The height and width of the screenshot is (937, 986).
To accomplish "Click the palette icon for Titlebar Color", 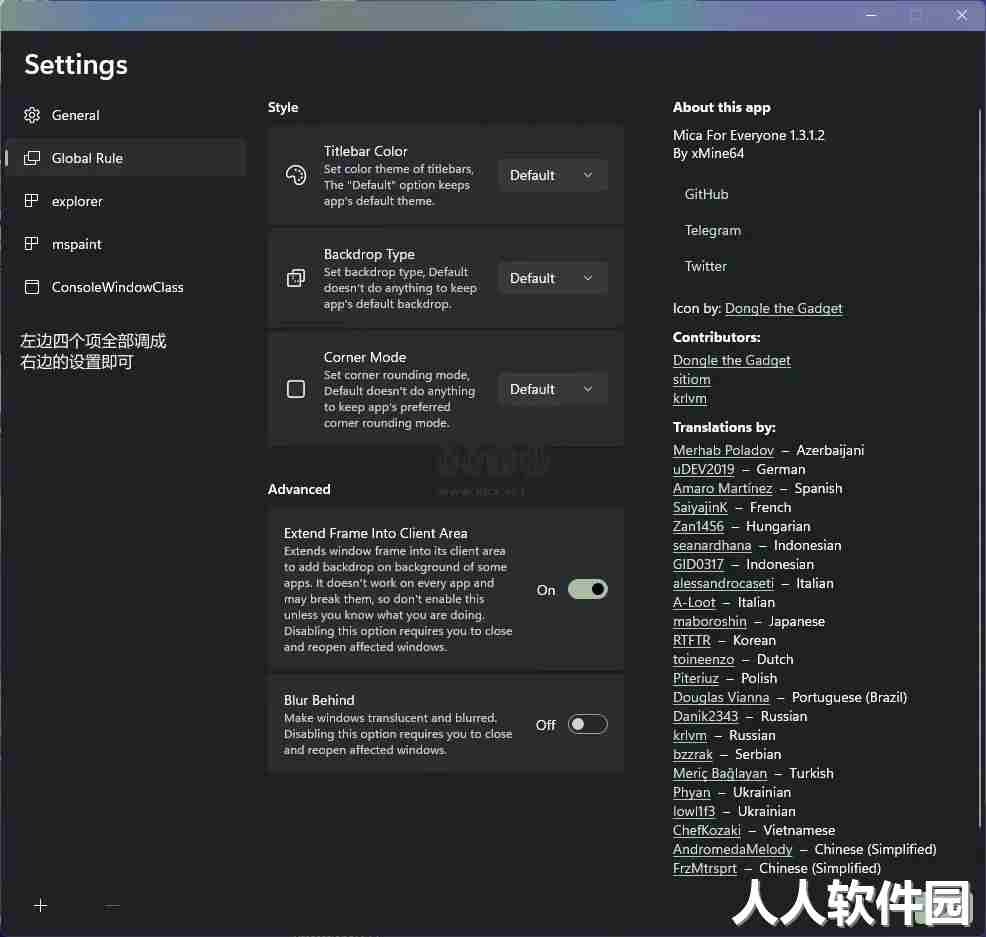I will pyautogui.click(x=296, y=175).
